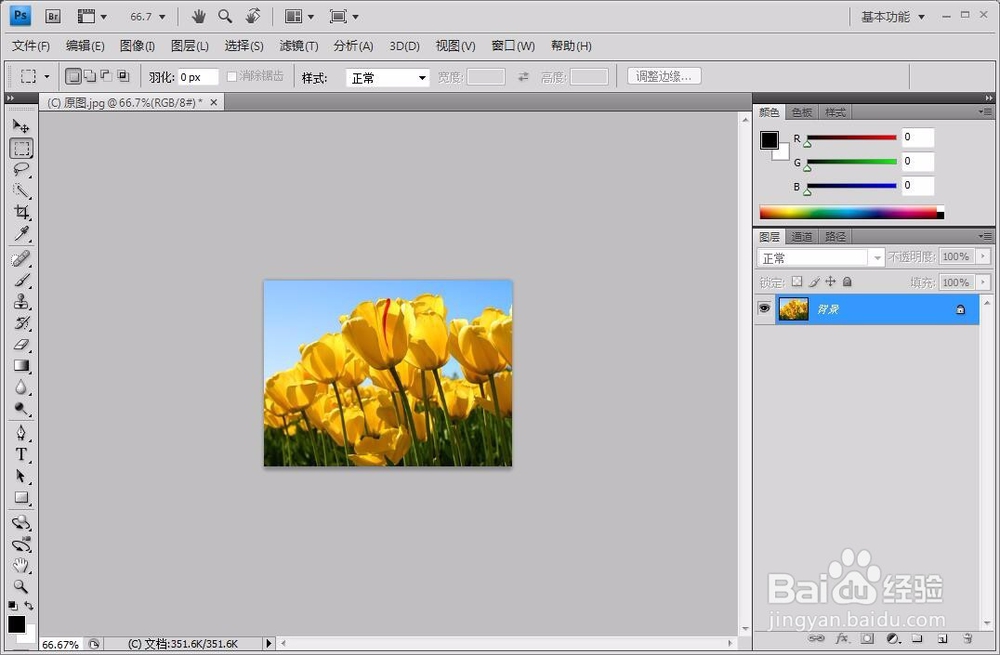Open the 图像(I) menu
This screenshot has width=1000, height=655.
(x=137, y=46)
